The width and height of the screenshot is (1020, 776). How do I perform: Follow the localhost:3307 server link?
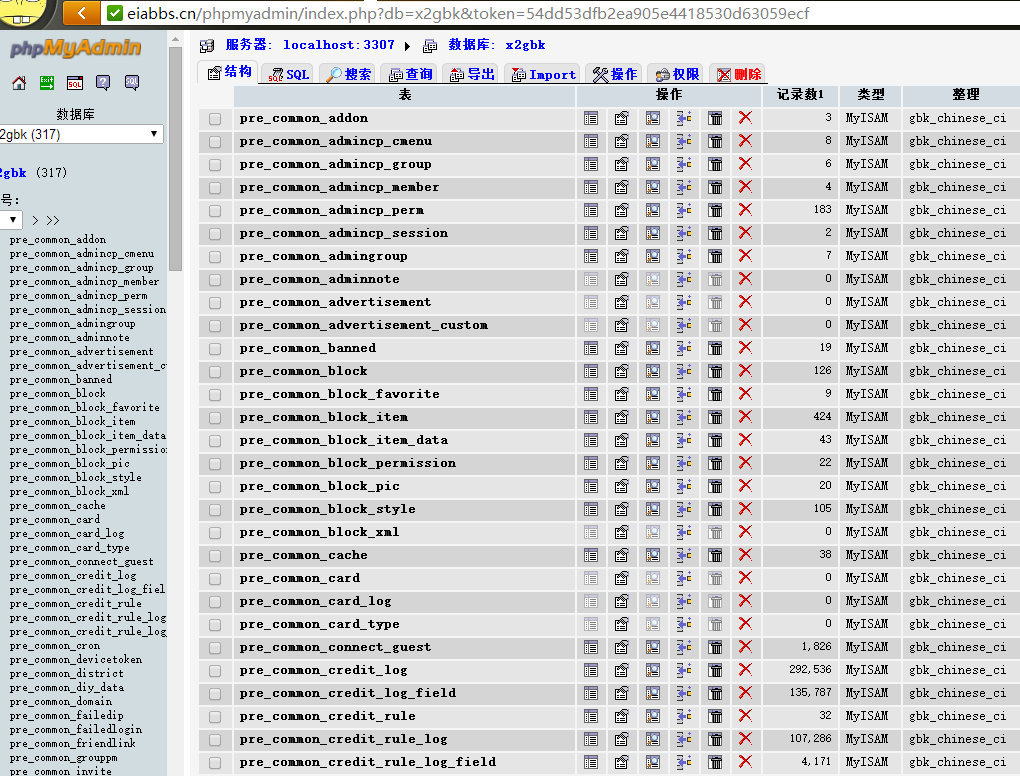338,45
